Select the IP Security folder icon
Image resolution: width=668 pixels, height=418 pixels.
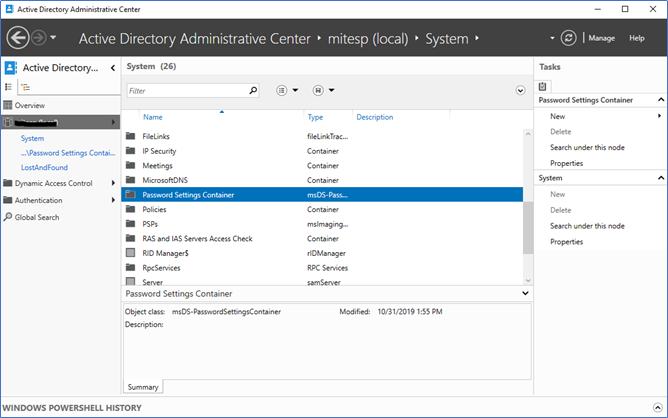pos(130,151)
